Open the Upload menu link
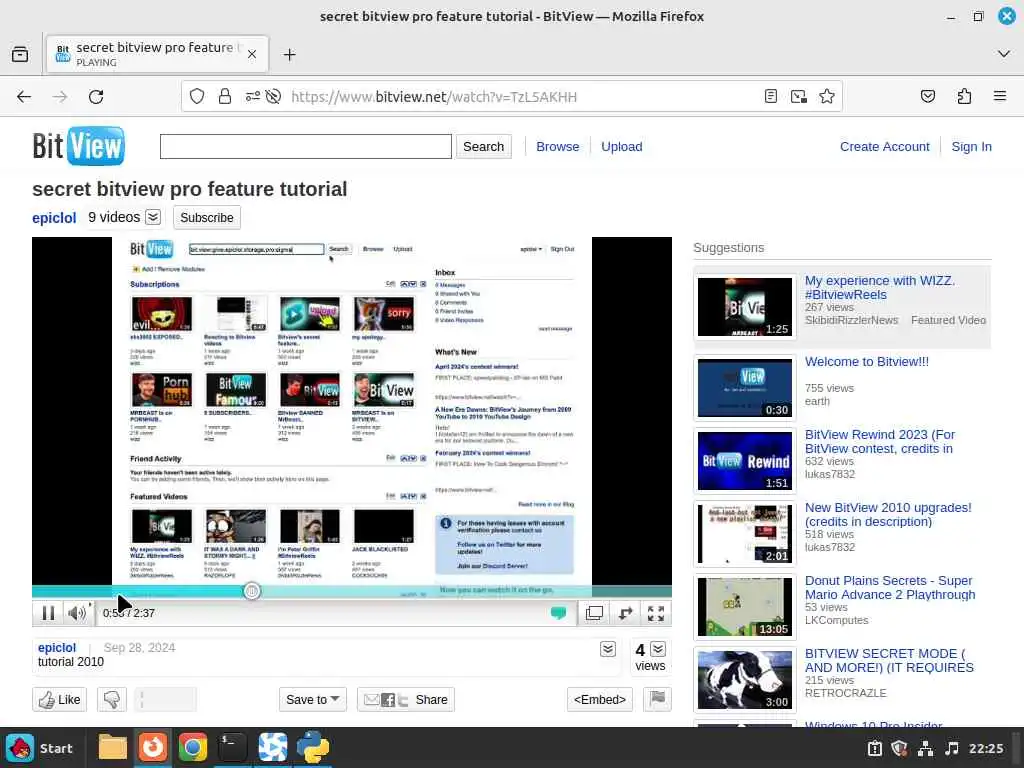 click(x=622, y=146)
